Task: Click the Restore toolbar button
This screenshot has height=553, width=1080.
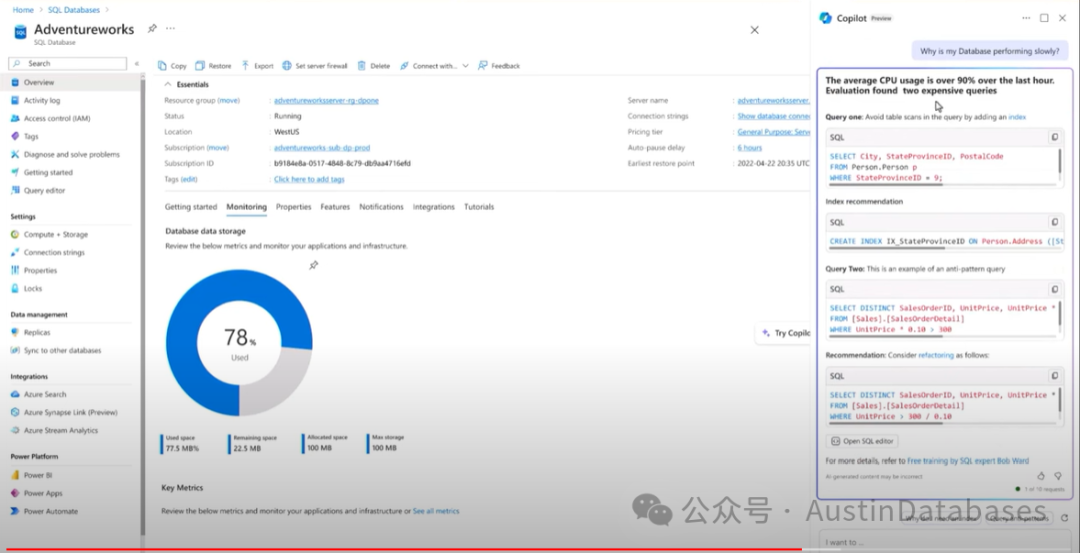Action: pos(214,66)
